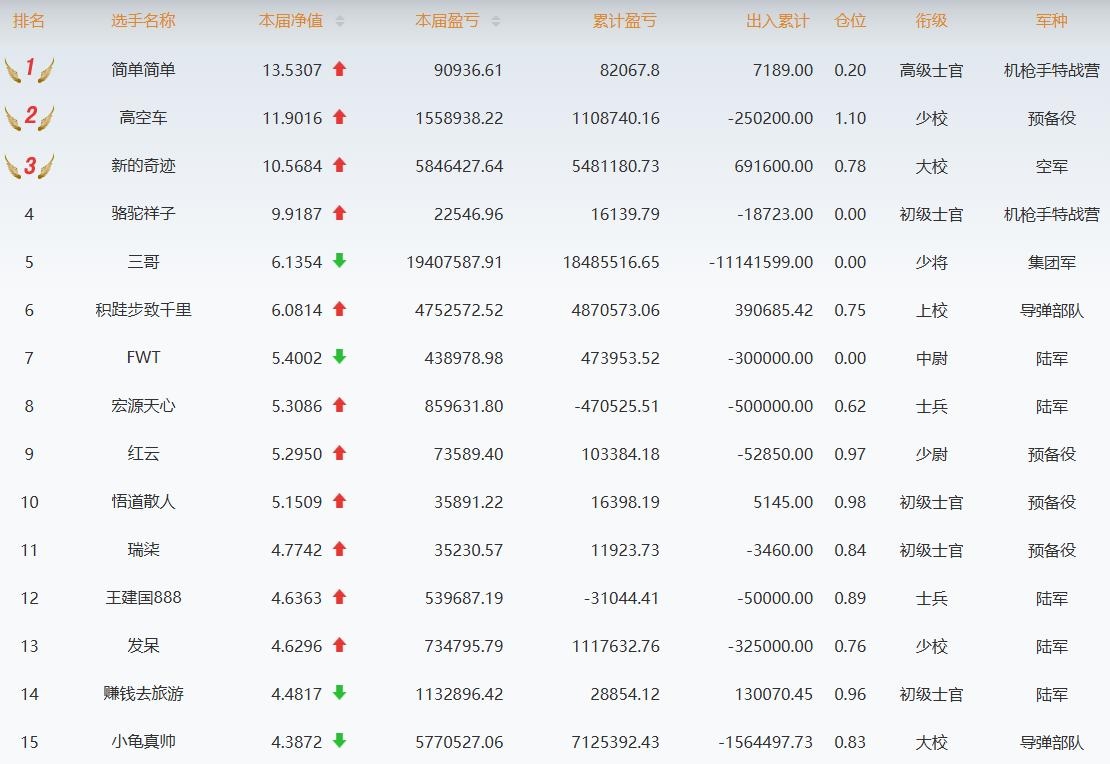Click the 选手名称 column header
This screenshot has width=1110, height=764.
click(143, 21)
